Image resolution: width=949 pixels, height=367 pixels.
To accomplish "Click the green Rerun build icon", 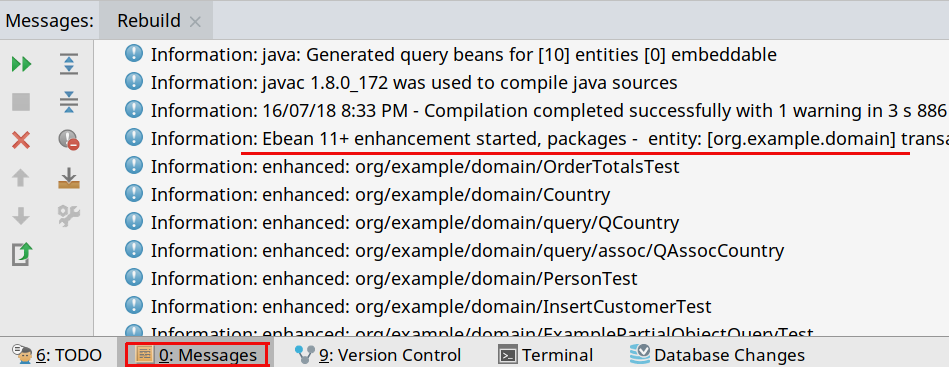I will click(21, 64).
